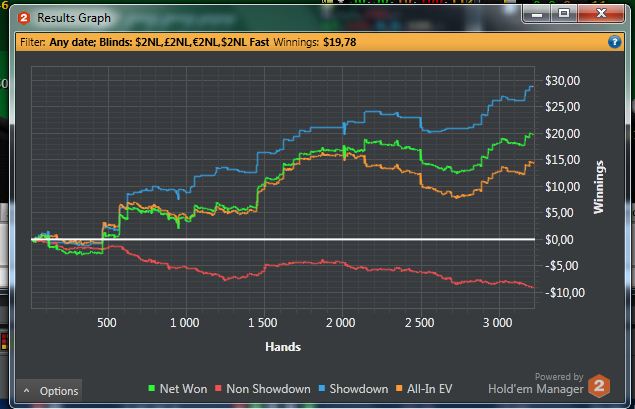Click the $5,00 axis label
The image size is (635, 409).
(x=559, y=213)
